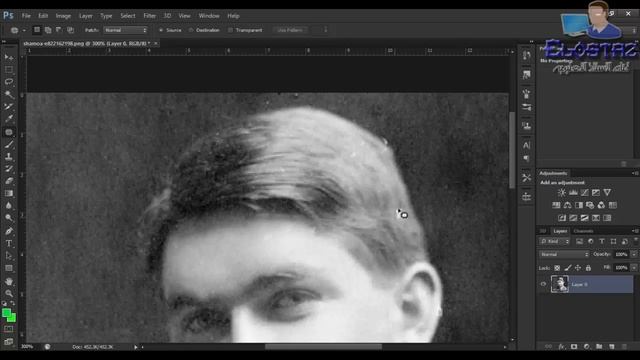Select the Rectangular Marquee tool
This screenshot has height=360, width=640.
tap(9, 70)
